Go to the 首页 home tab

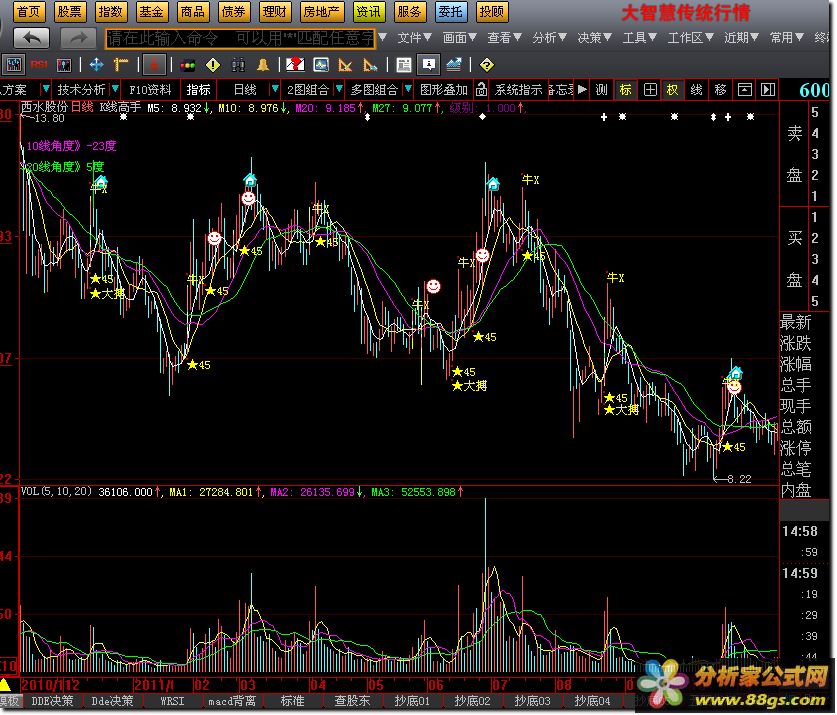[28, 11]
